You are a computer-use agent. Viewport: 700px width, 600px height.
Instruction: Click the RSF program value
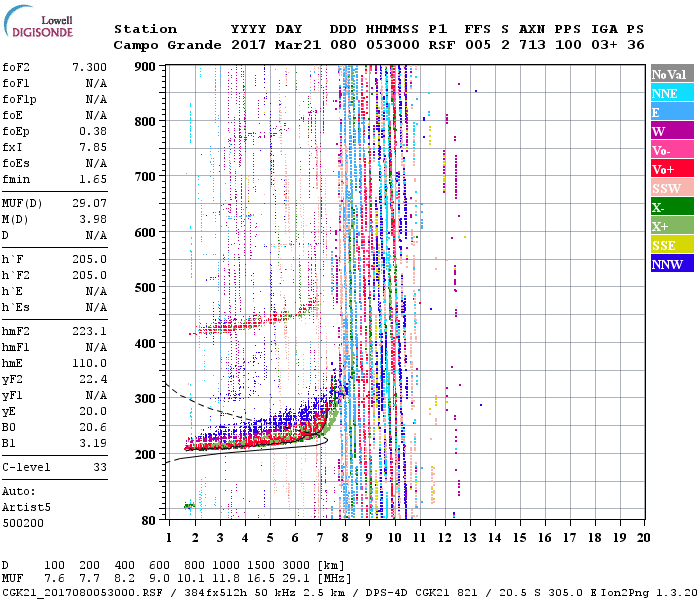[442, 45]
